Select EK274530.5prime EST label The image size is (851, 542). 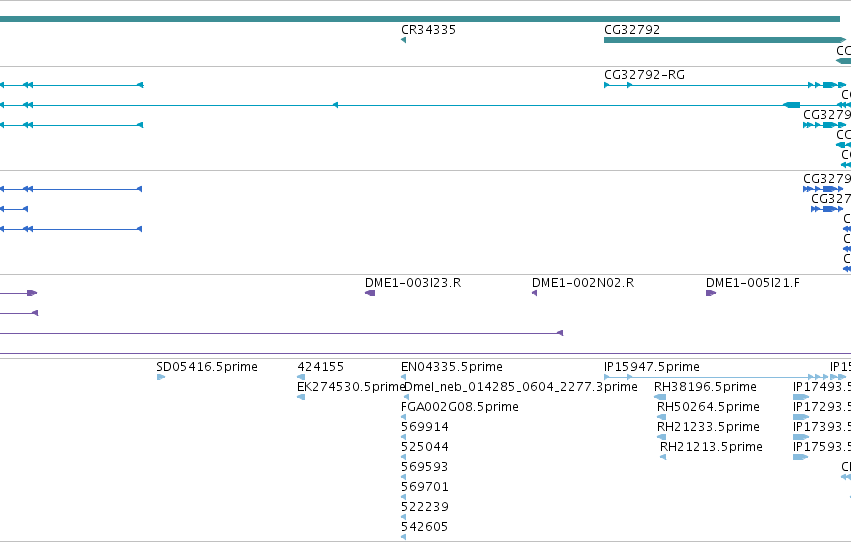351,387
